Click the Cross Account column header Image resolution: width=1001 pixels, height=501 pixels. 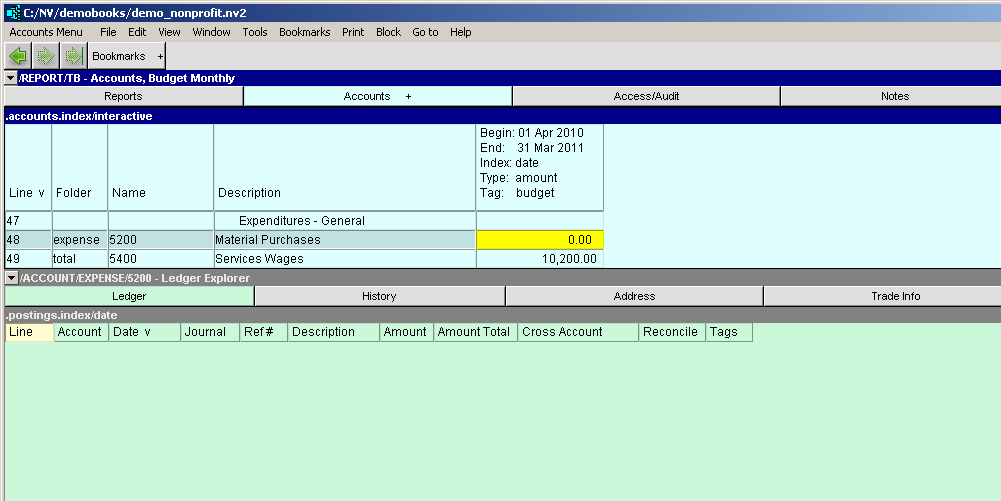click(562, 332)
